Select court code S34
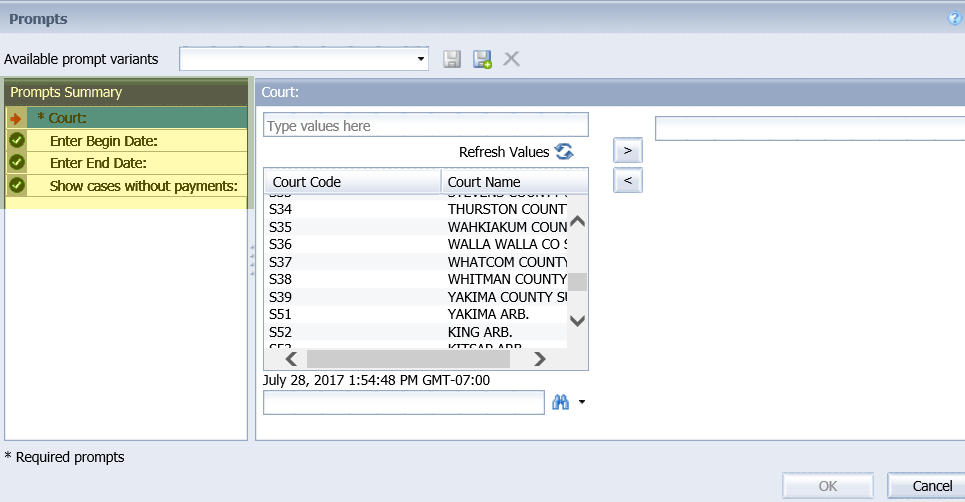This screenshot has height=502, width=965. tap(281, 209)
